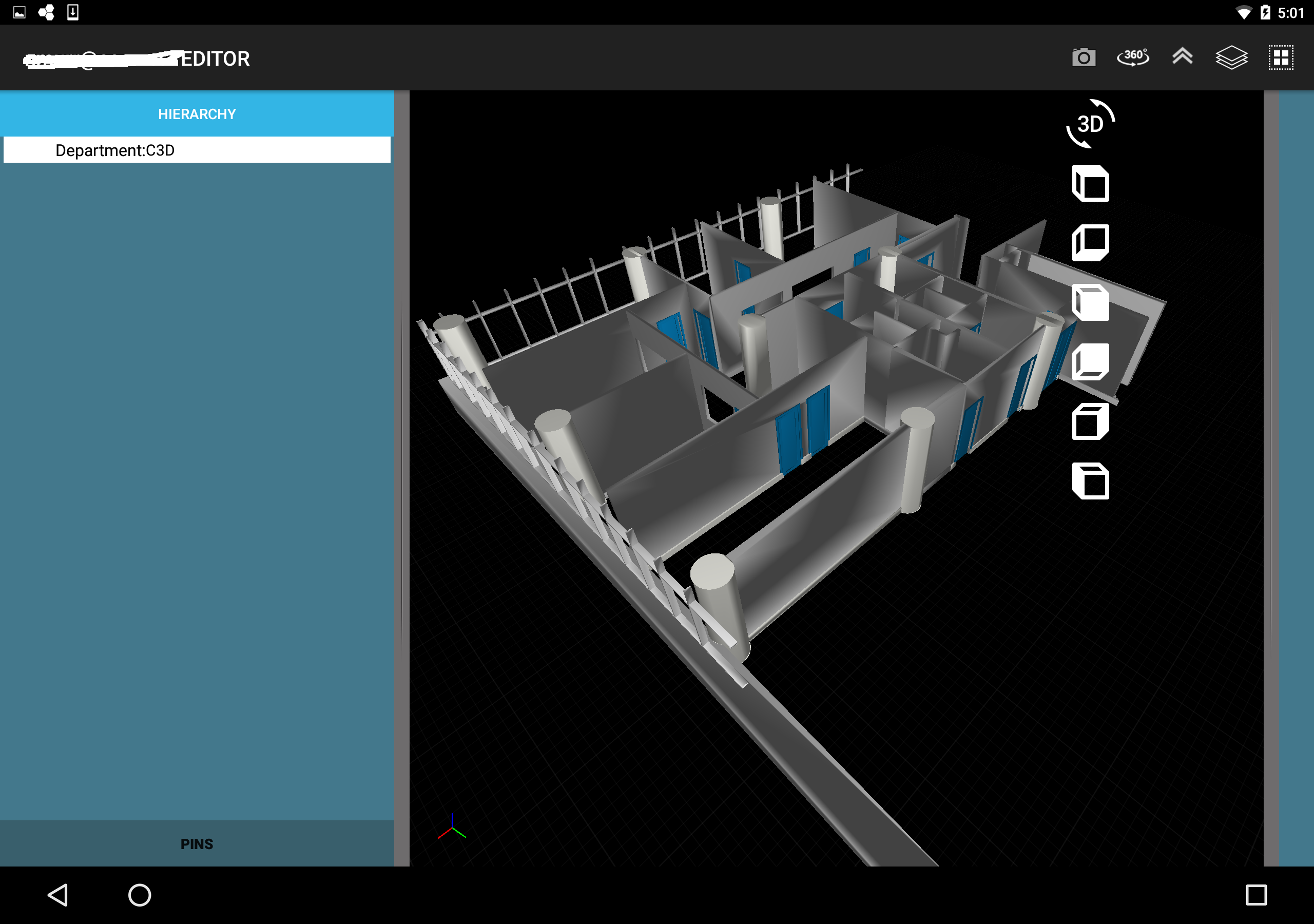Click the RGB axis gizmo in viewport
The height and width of the screenshot is (924, 1314).
pos(452,827)
